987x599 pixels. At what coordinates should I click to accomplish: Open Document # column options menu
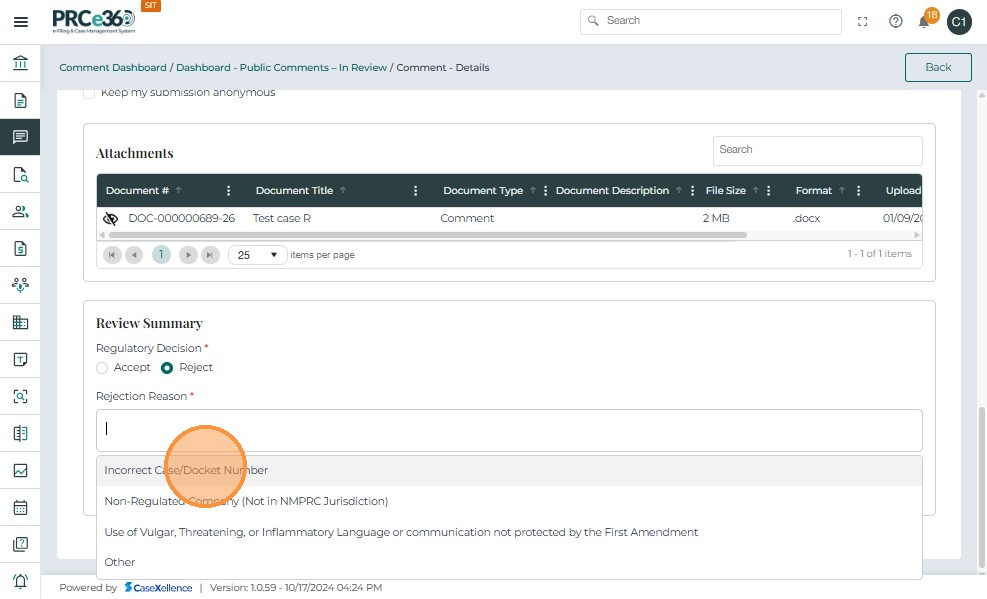coord(229,191)
